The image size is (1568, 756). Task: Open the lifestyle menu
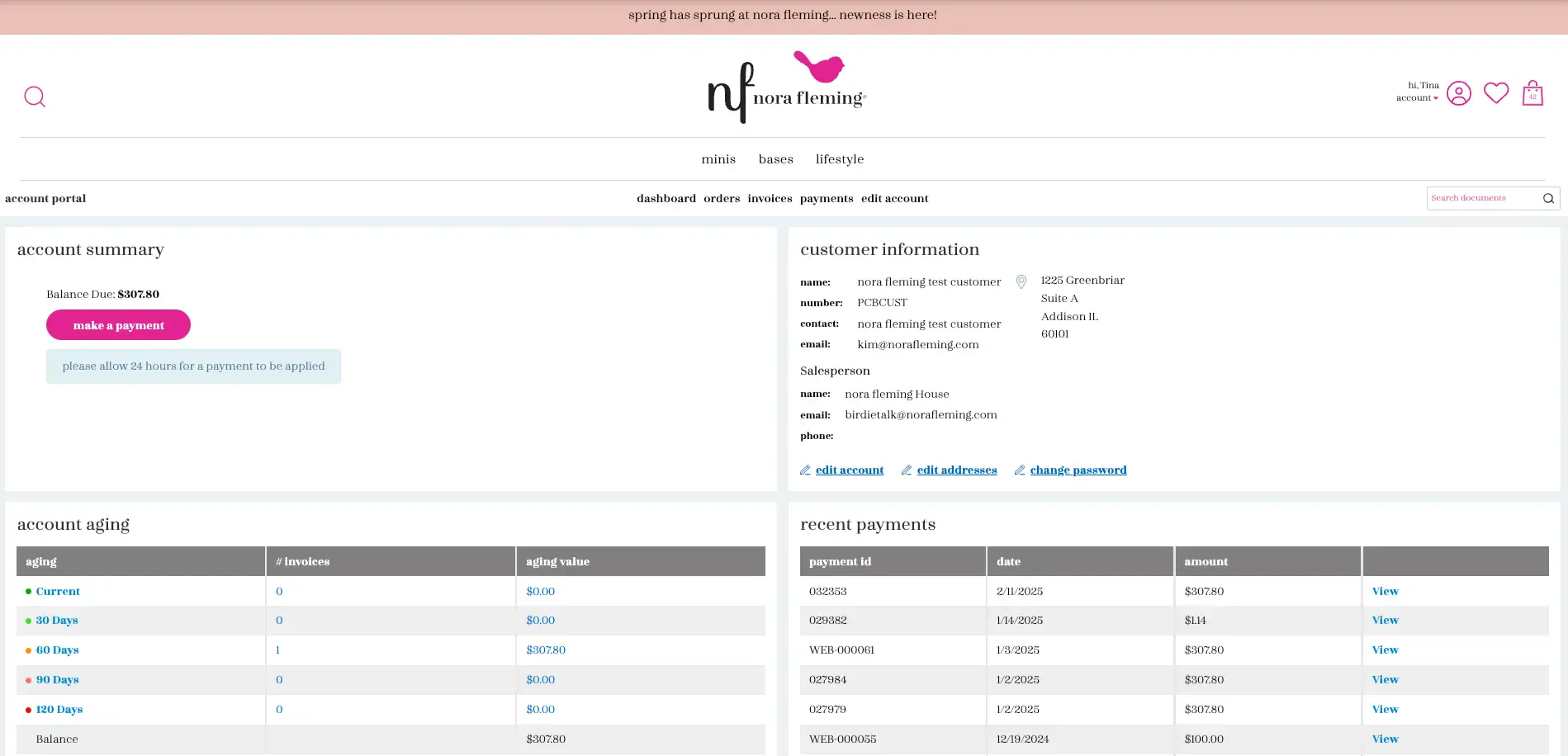tap(840, 159)
